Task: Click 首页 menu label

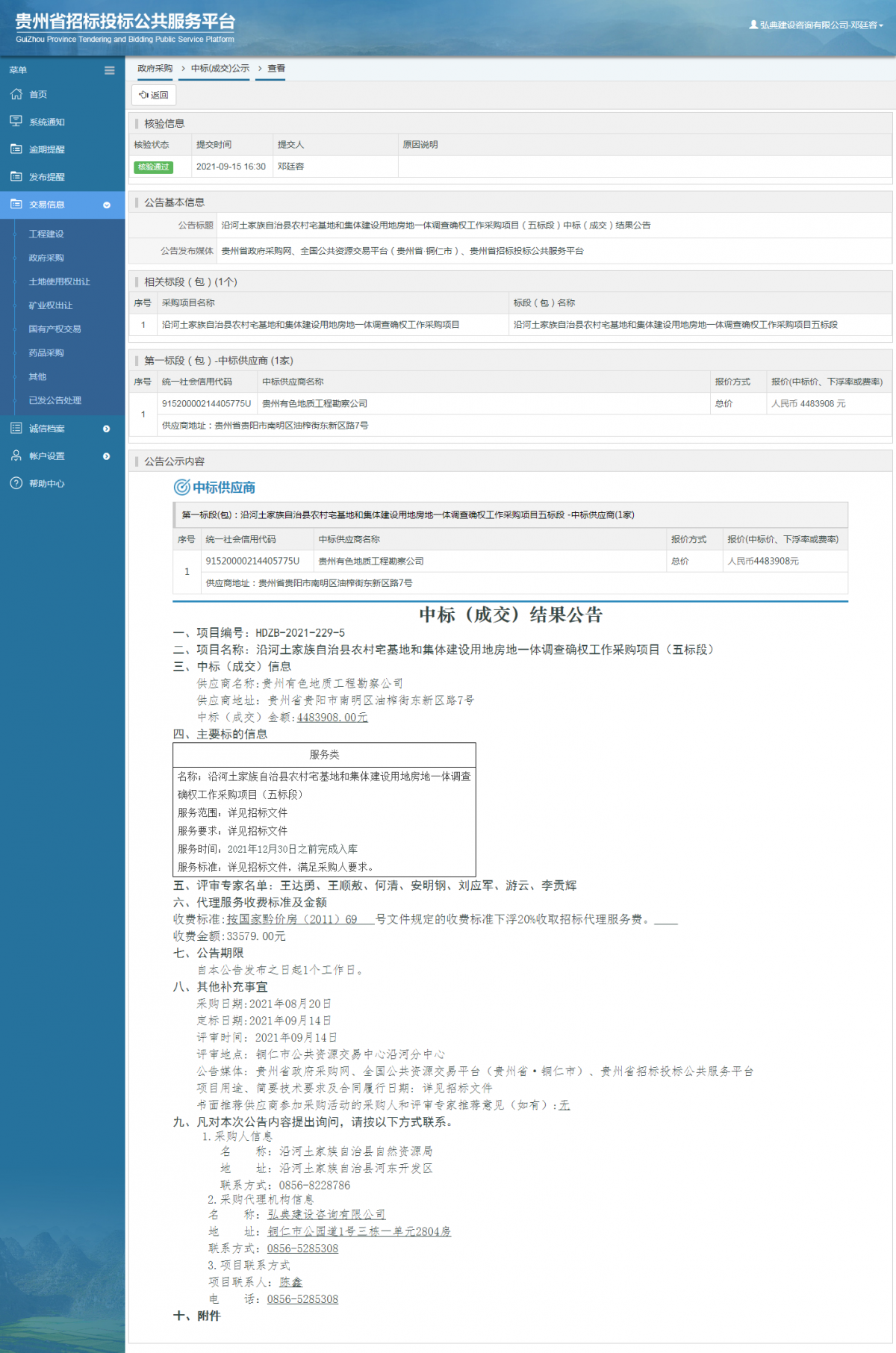Action: pos(38,95)
